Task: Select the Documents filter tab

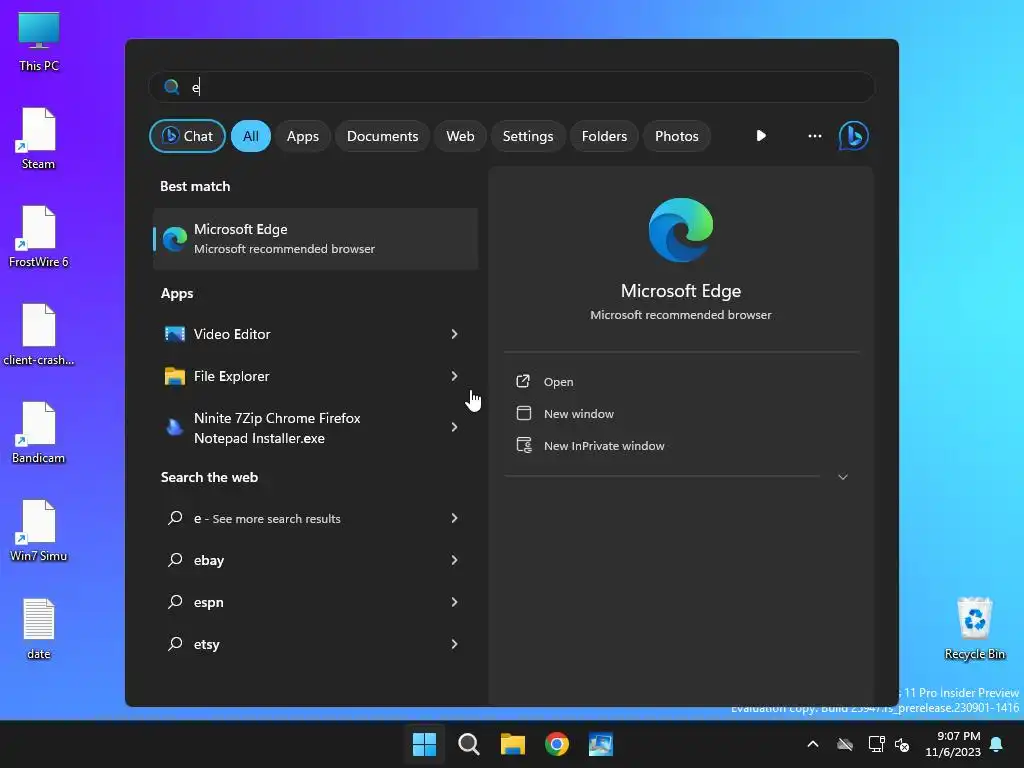Action: tap(382, 136)
